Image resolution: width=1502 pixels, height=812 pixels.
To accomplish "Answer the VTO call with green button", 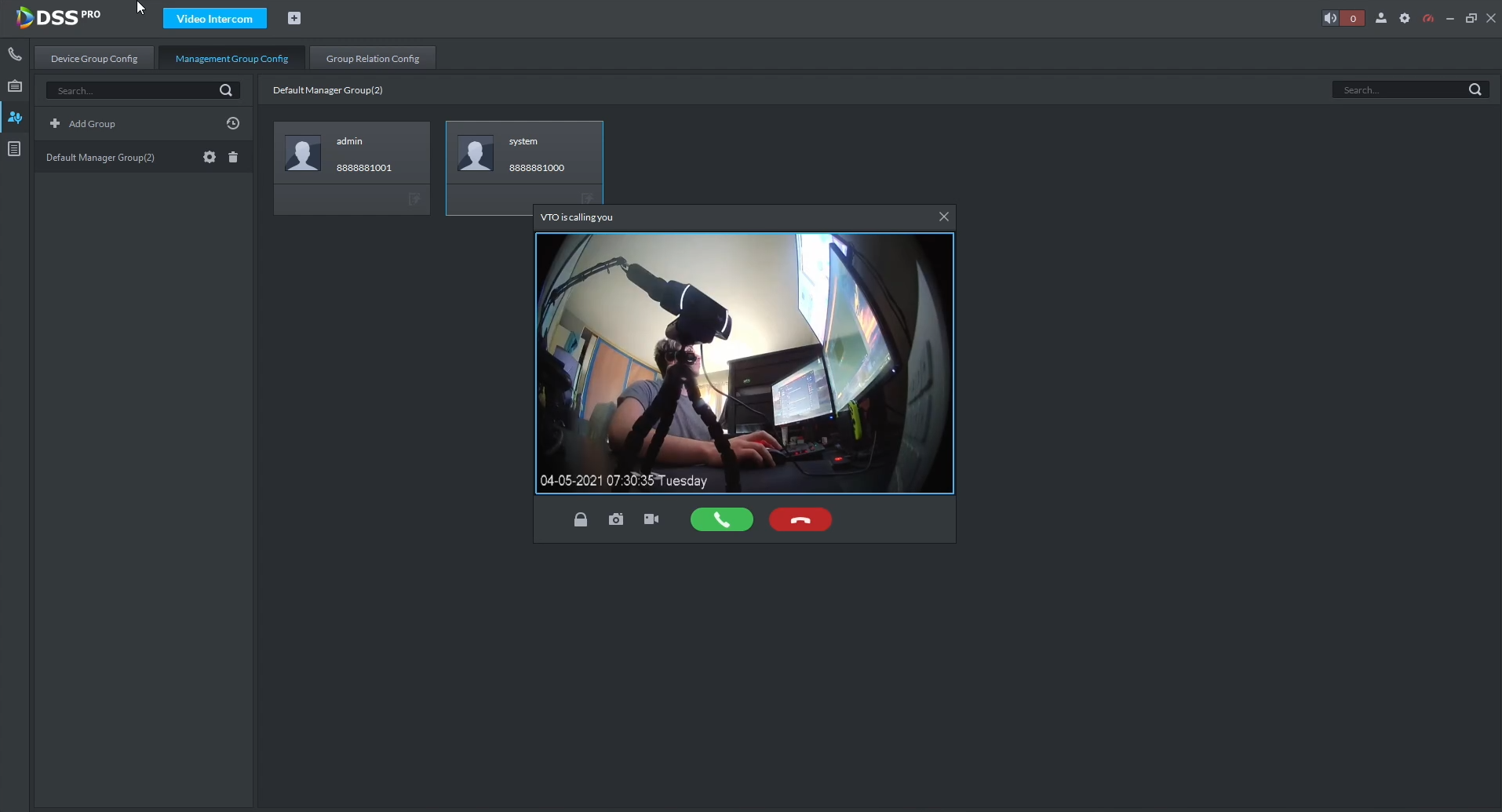I will click(x=721, y=519).
